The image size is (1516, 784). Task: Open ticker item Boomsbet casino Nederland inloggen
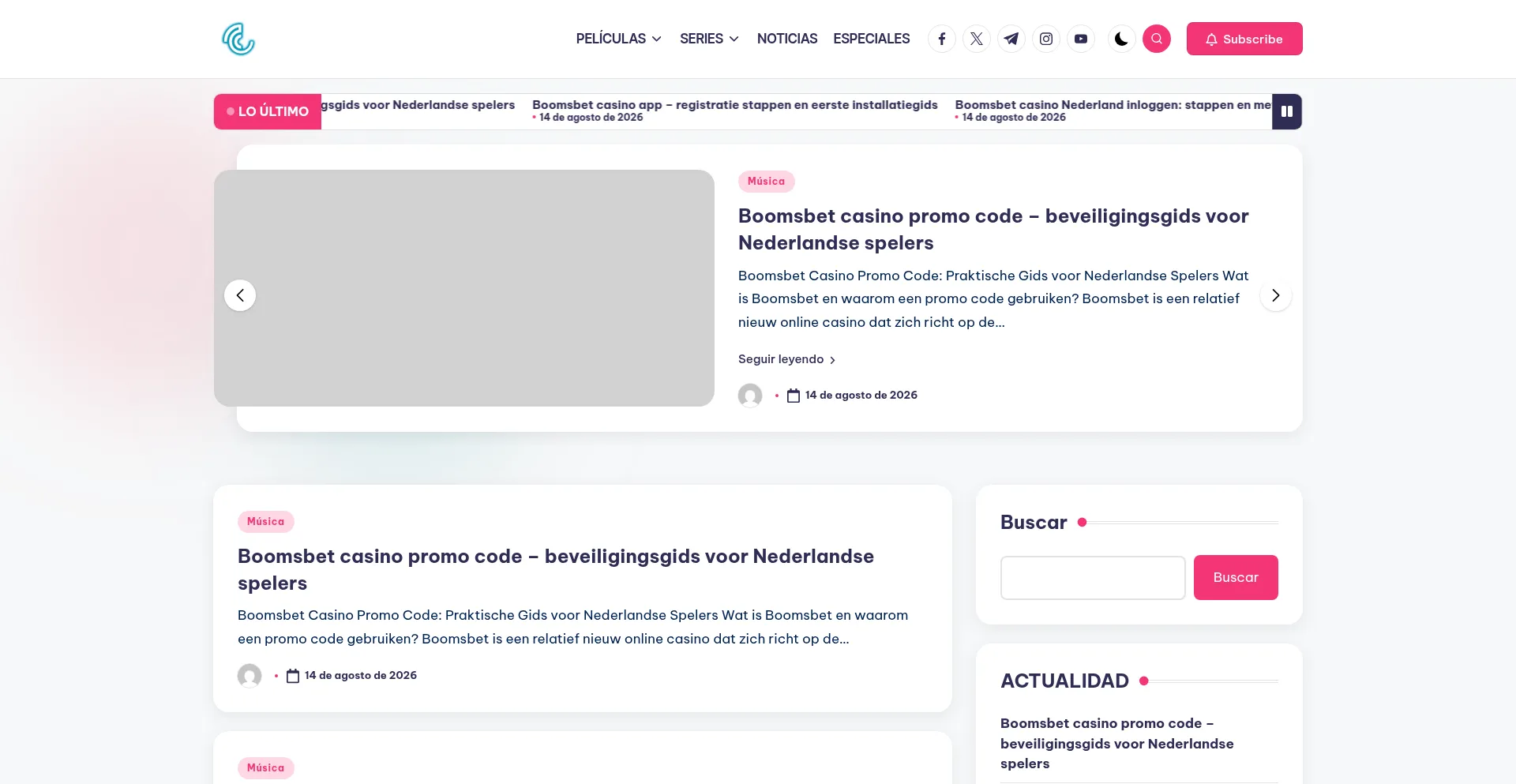click(1113, 105)
